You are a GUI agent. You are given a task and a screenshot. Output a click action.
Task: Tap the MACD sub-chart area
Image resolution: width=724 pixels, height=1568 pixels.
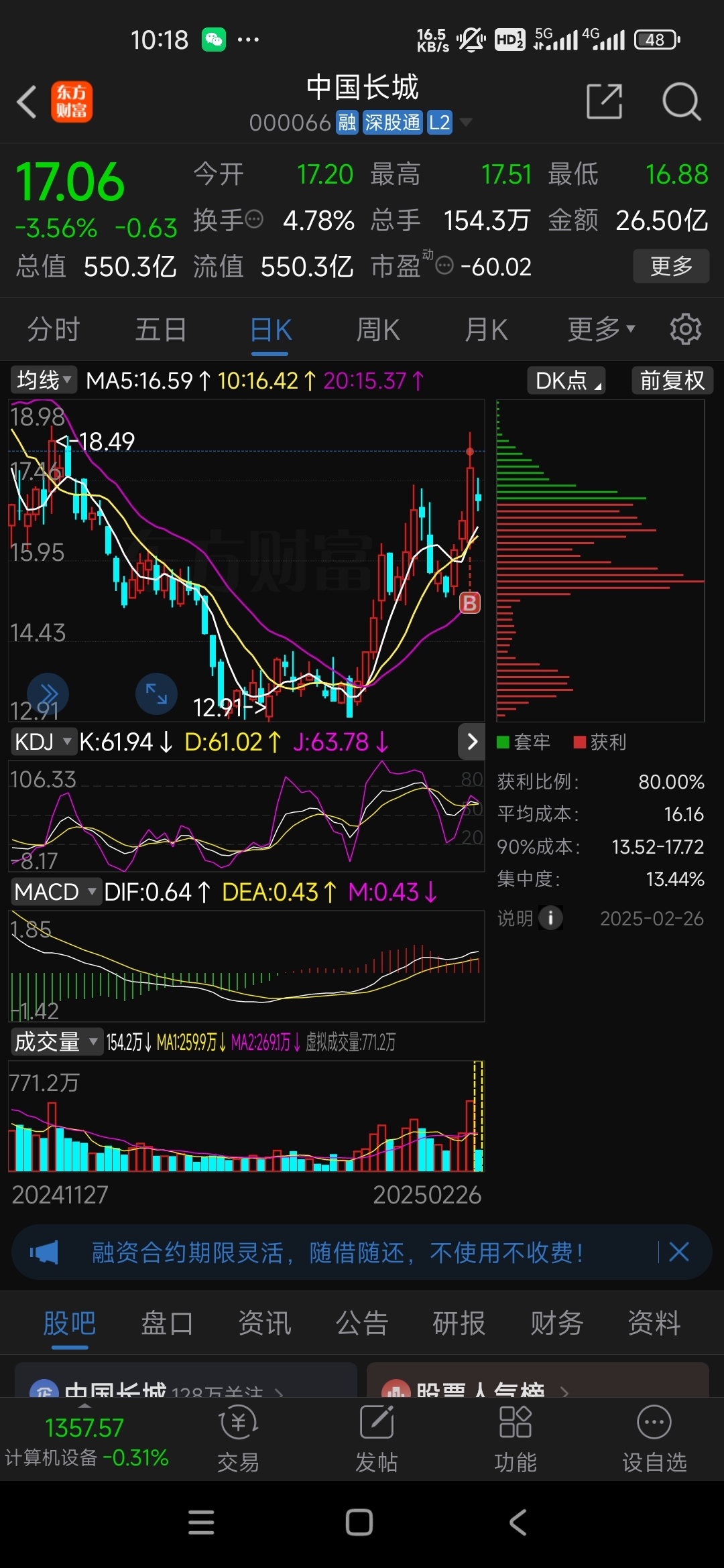247,966
